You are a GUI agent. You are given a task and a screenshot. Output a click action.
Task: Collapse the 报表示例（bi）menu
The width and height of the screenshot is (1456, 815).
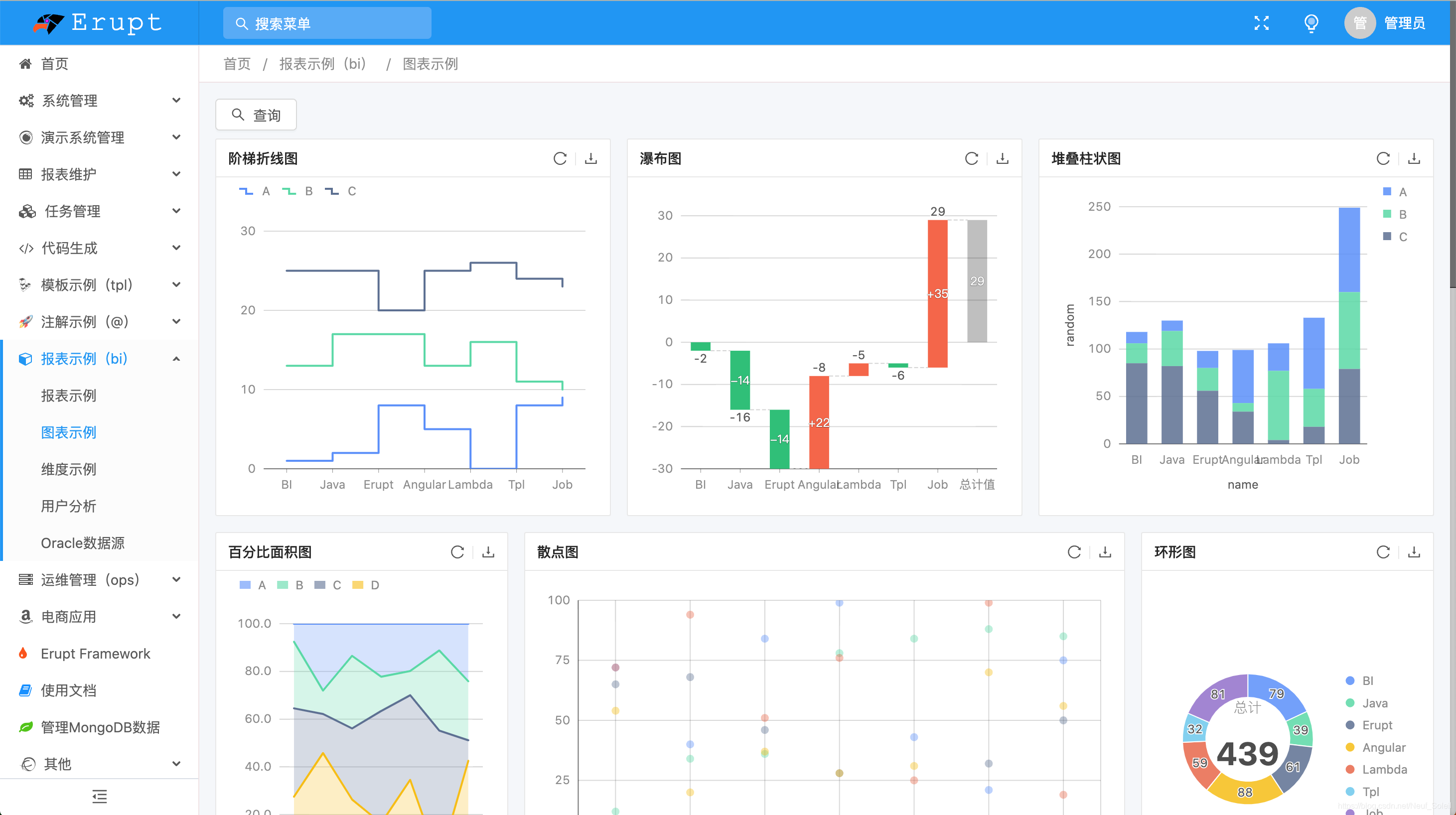(x=84, y=358)
